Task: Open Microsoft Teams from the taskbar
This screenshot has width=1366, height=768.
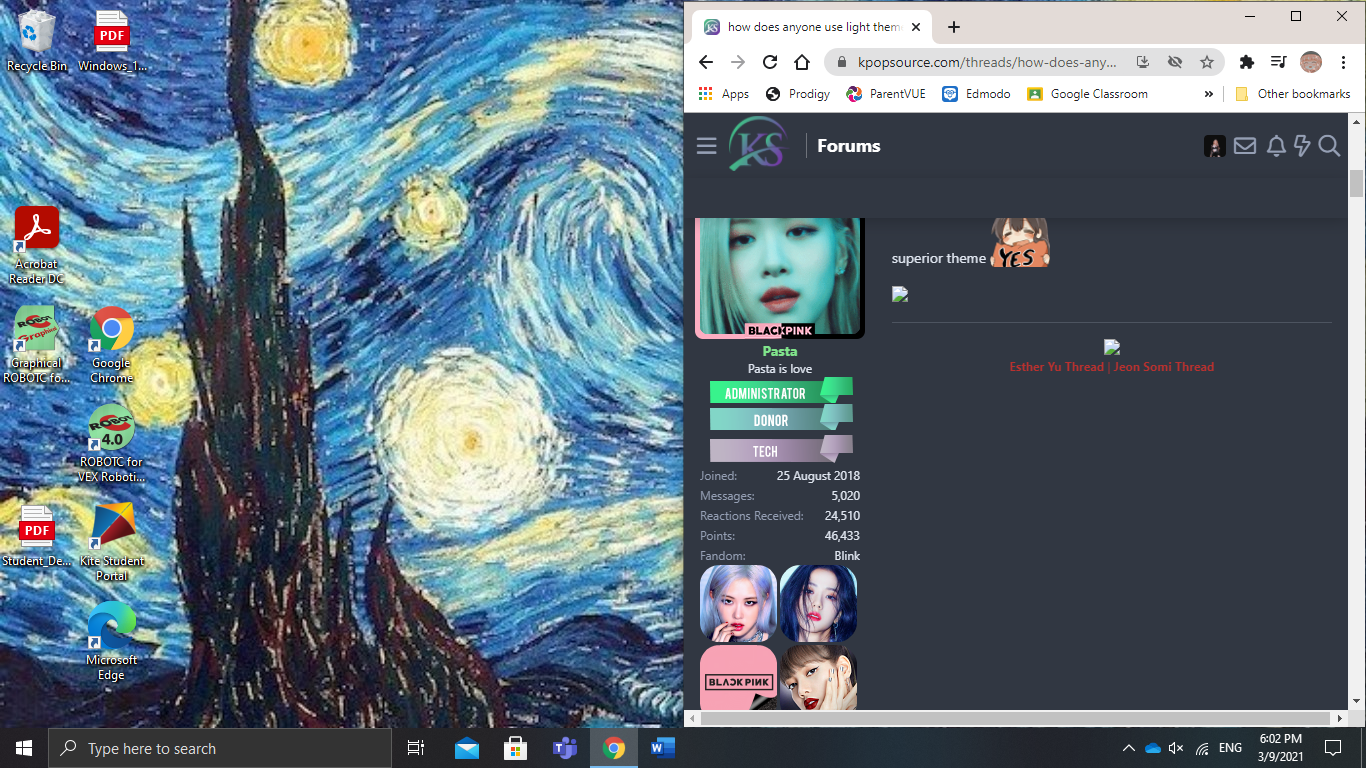Action: (x=565, y=748)
